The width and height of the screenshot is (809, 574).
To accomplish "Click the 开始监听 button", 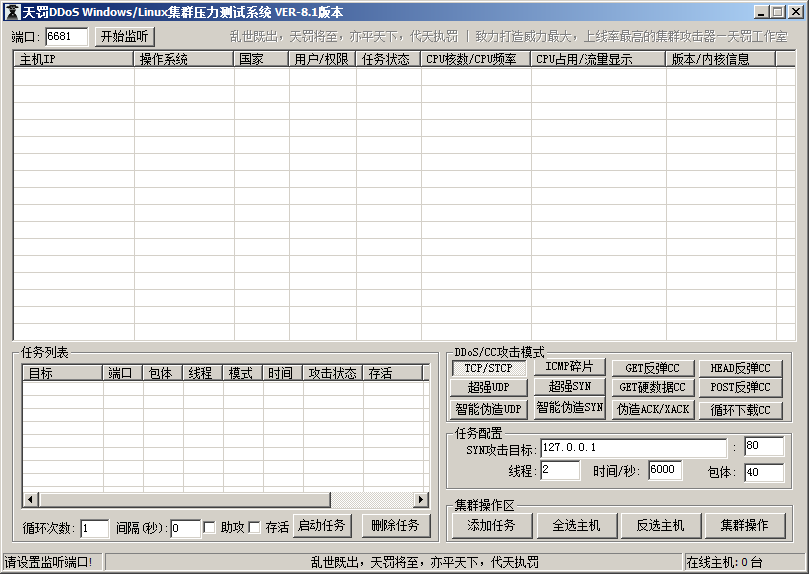I will click(126, 36).
